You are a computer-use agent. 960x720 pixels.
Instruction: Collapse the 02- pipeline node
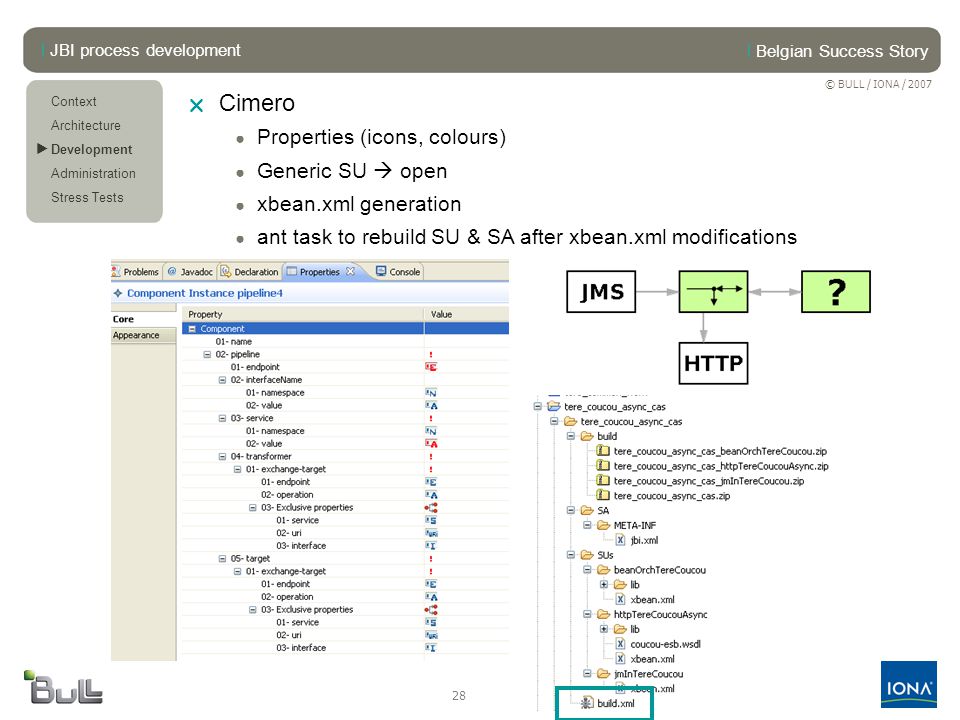tap(207, 354)
